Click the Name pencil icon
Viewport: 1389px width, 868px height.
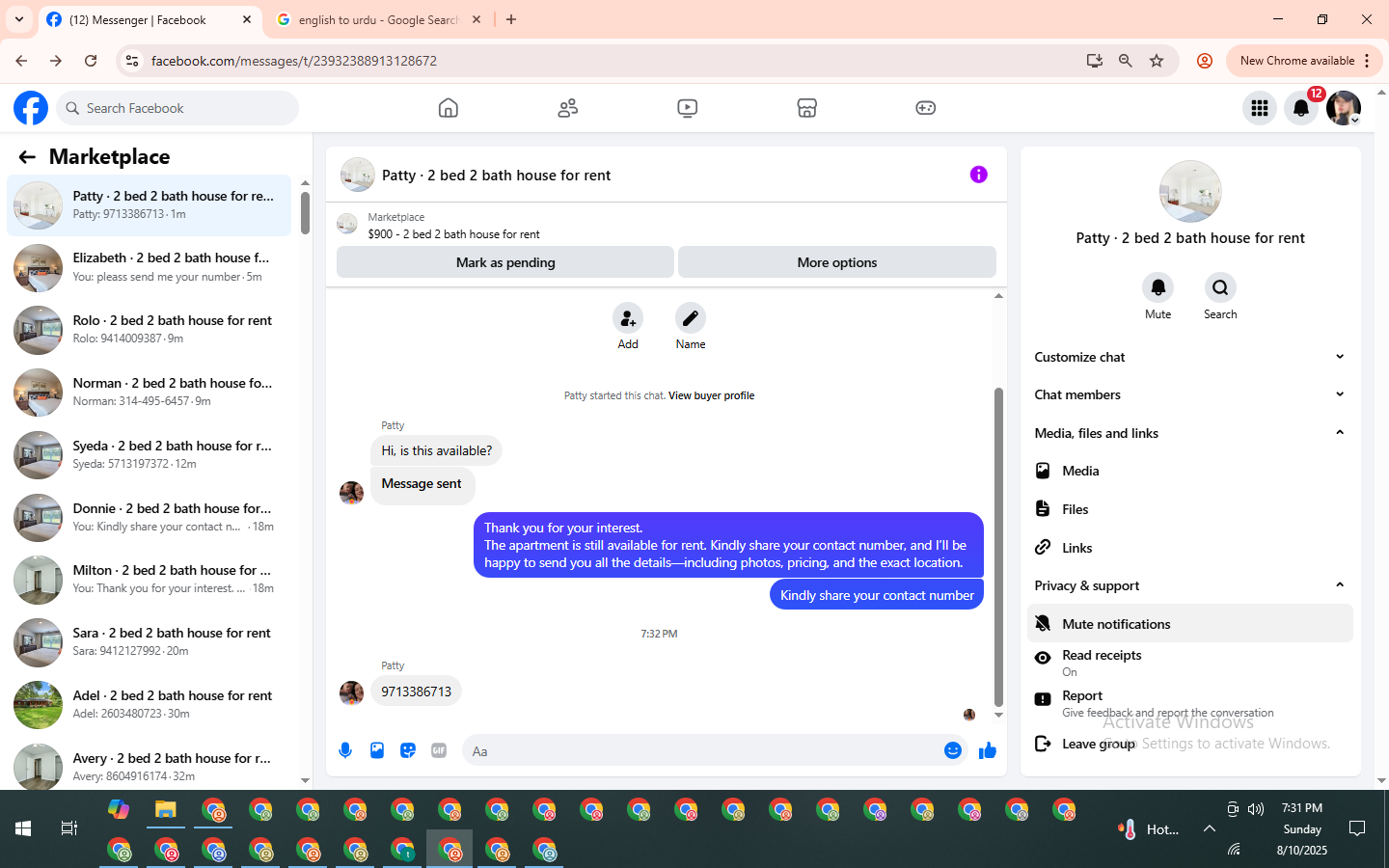(x=691, y=318)
